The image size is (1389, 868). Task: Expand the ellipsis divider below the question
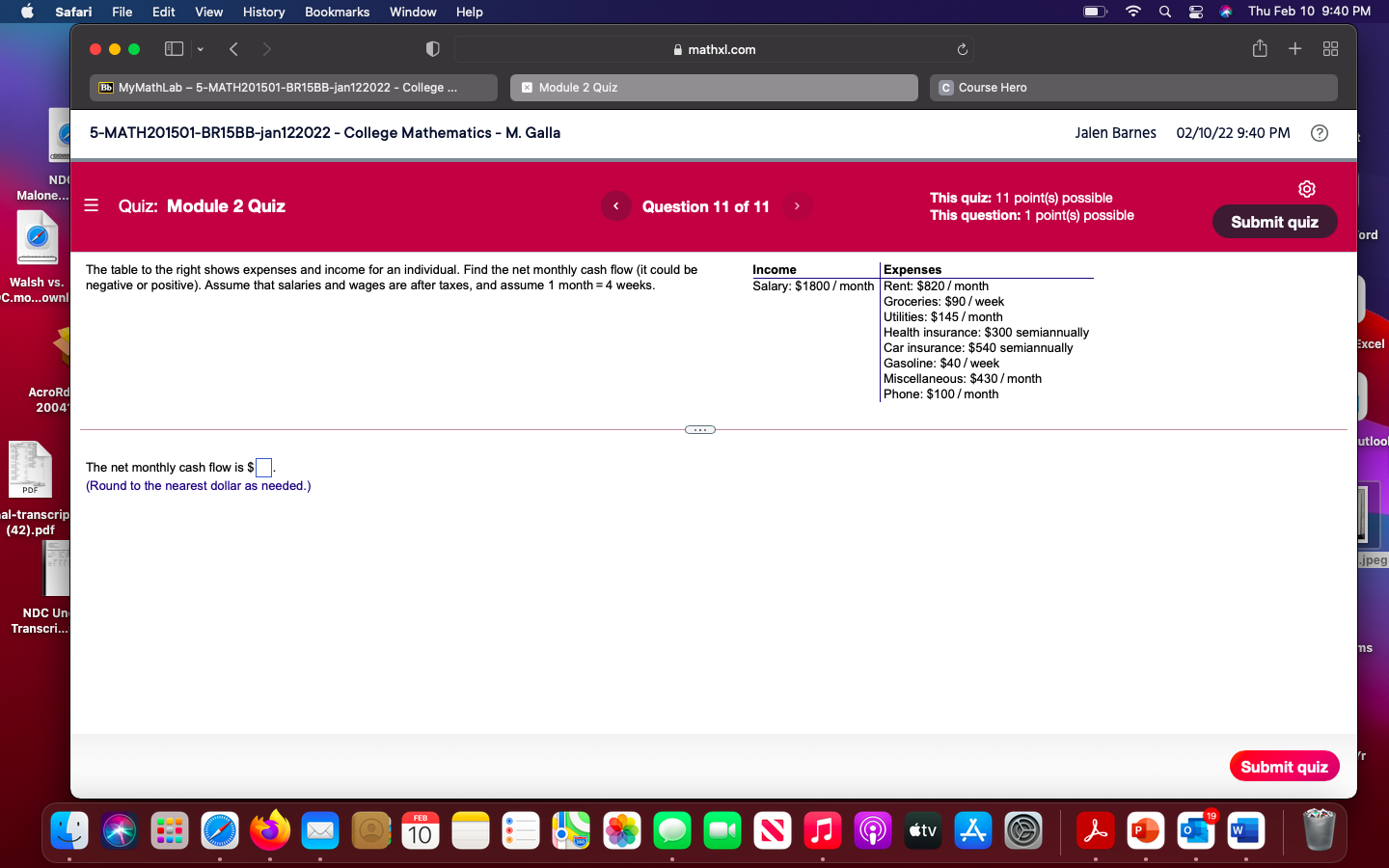[699, 429]
